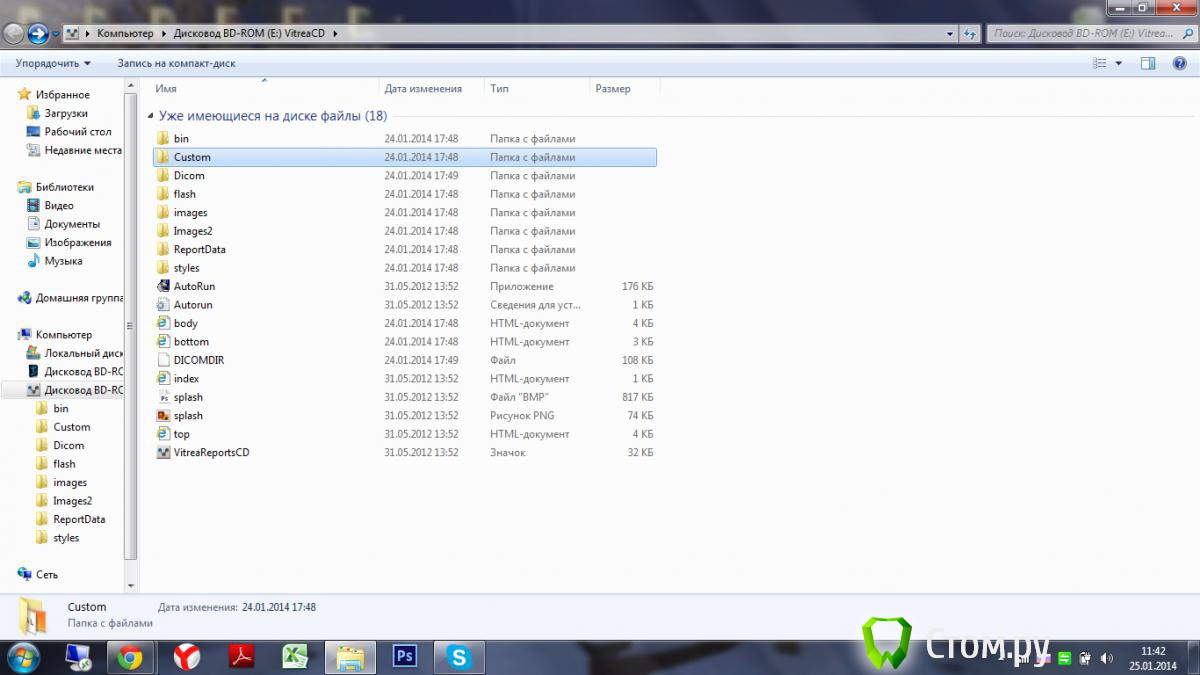Open the Упорядочить dropdown menu
Screen dimensions: 1200x675
coord(52,63)
